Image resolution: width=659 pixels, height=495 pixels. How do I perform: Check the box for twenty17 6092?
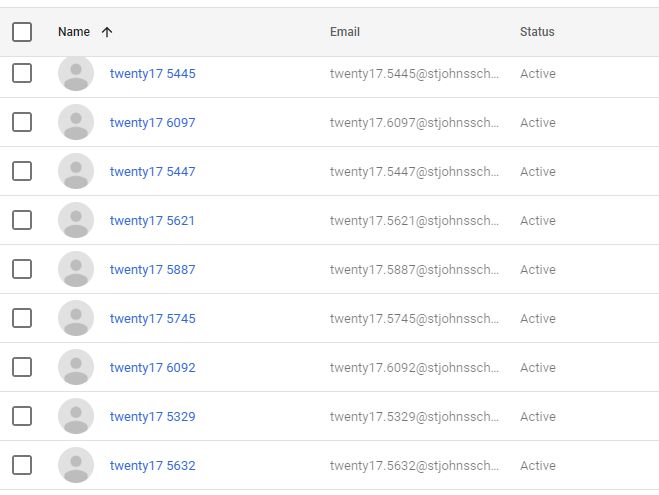click(x=22, y=367)
